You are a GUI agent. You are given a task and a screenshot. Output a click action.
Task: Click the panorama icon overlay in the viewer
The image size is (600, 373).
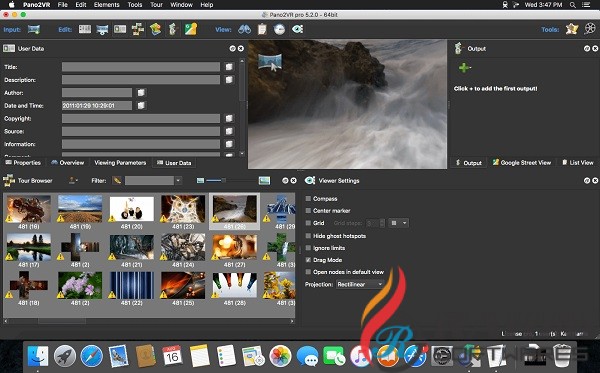coord(270,62)
